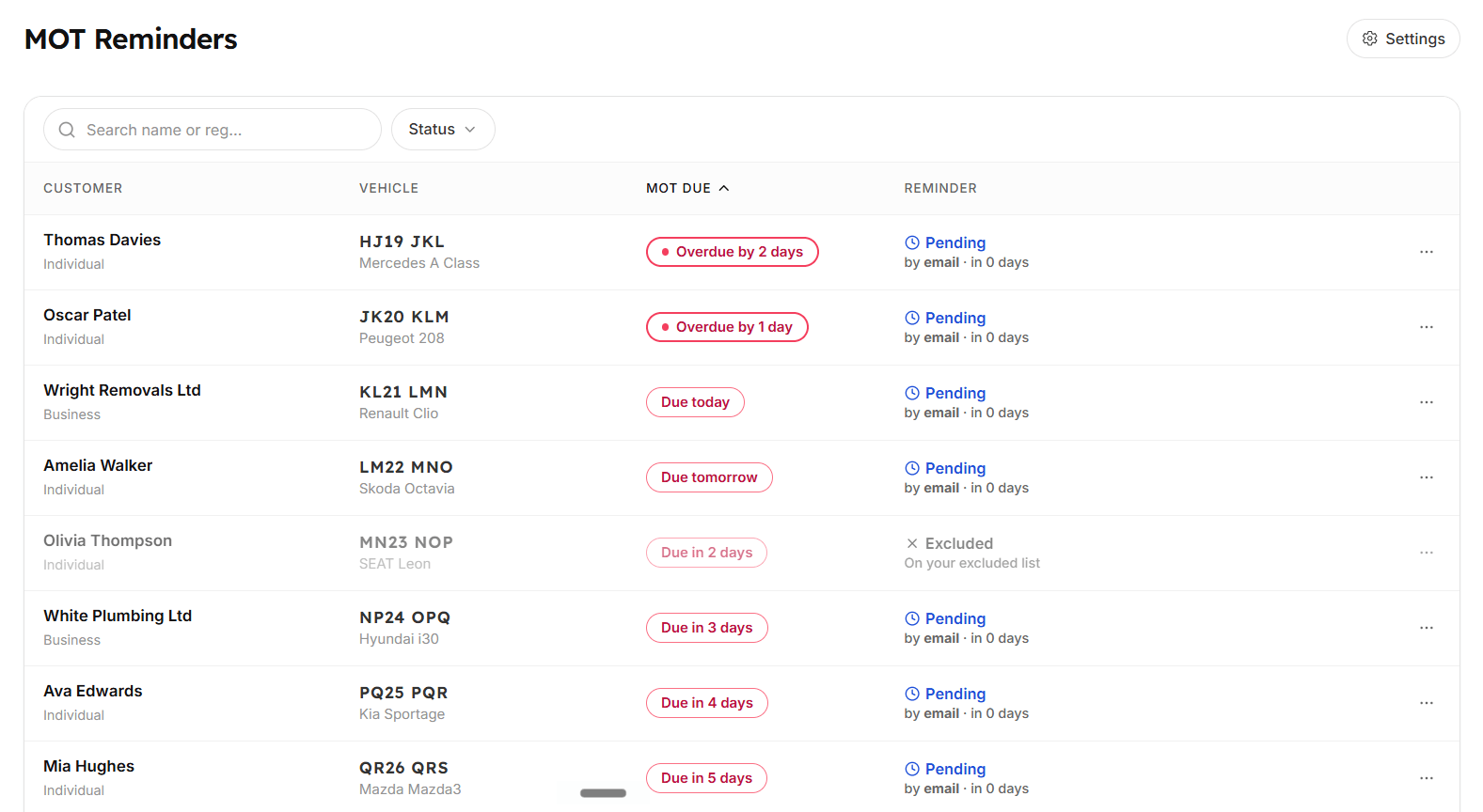This screenshot has height=812, width=1483.
Task: Click the Pending clock icon for PQ25 PQR
Action: click(x=912, y=694)
